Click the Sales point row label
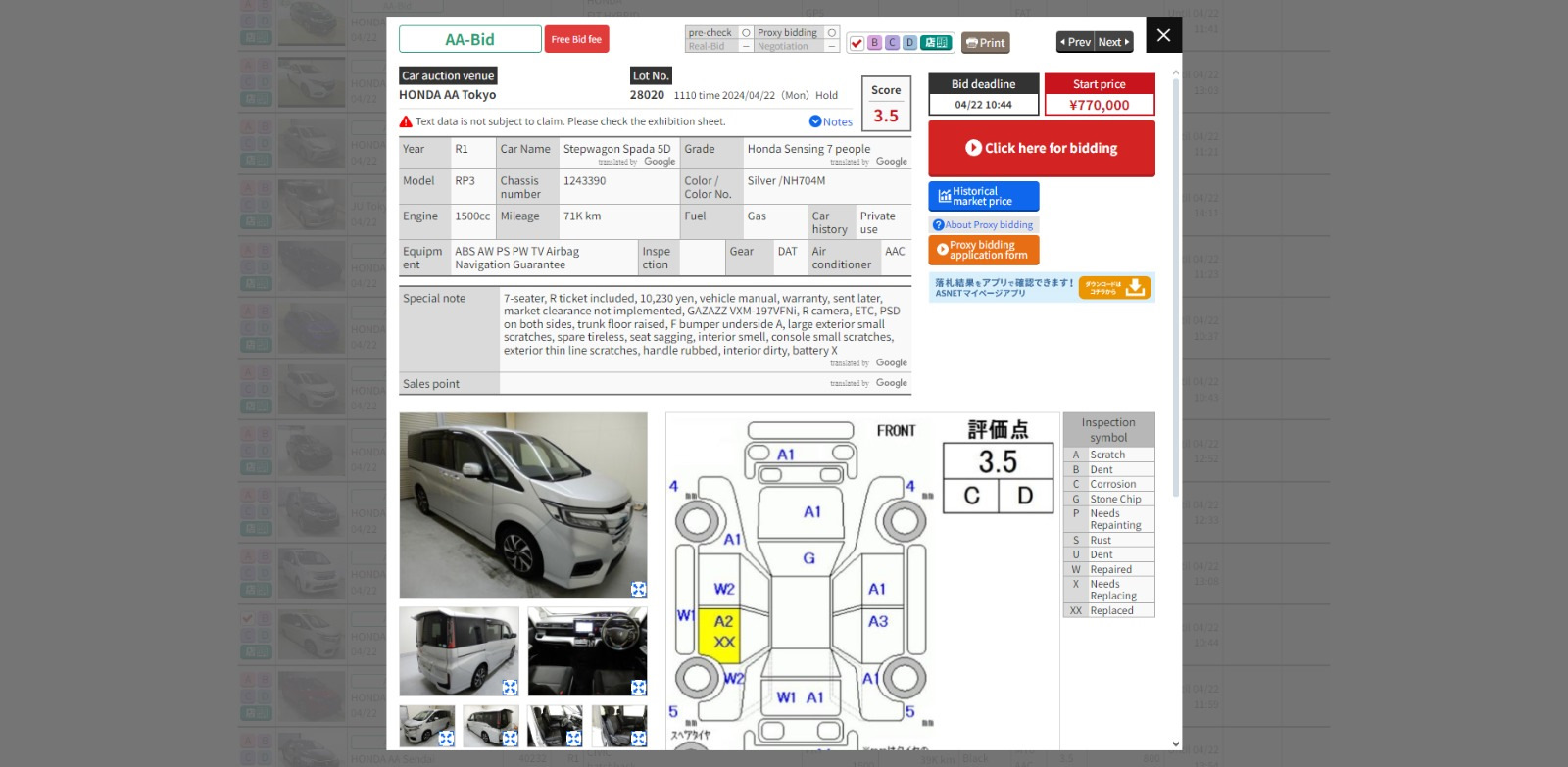 click(x=431, y=384)
